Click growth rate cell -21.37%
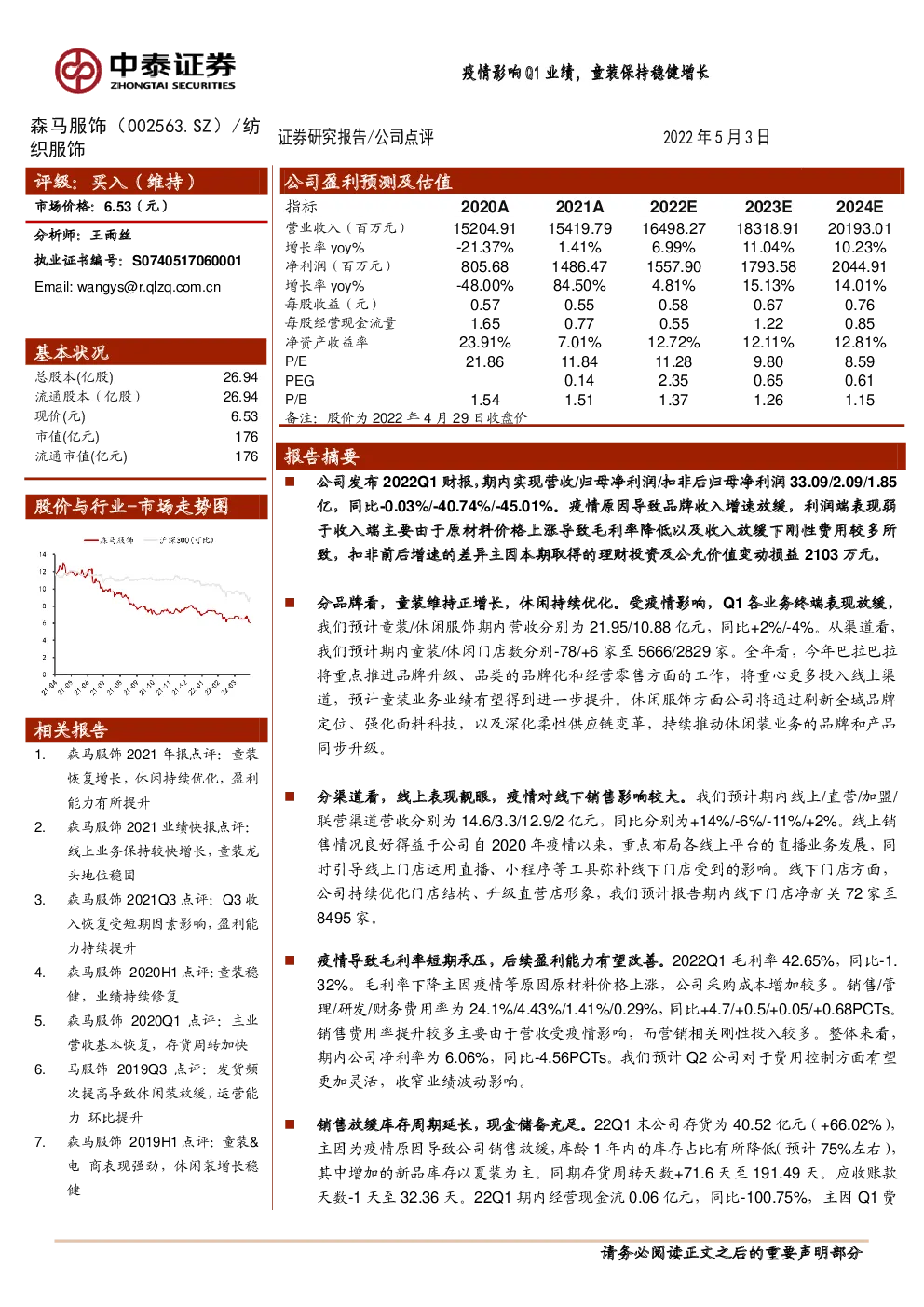The width and height of the screenshot is (924, 1307). tap(485, 248)
